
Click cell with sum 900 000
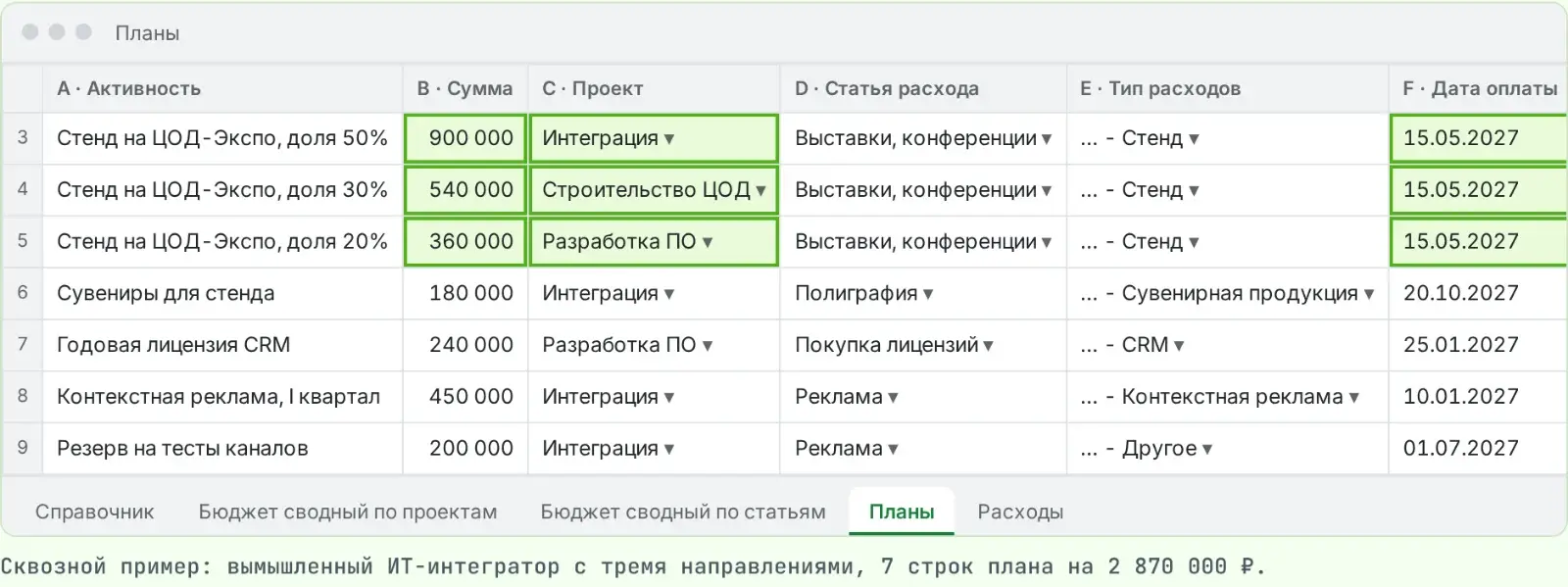[465, 138]
